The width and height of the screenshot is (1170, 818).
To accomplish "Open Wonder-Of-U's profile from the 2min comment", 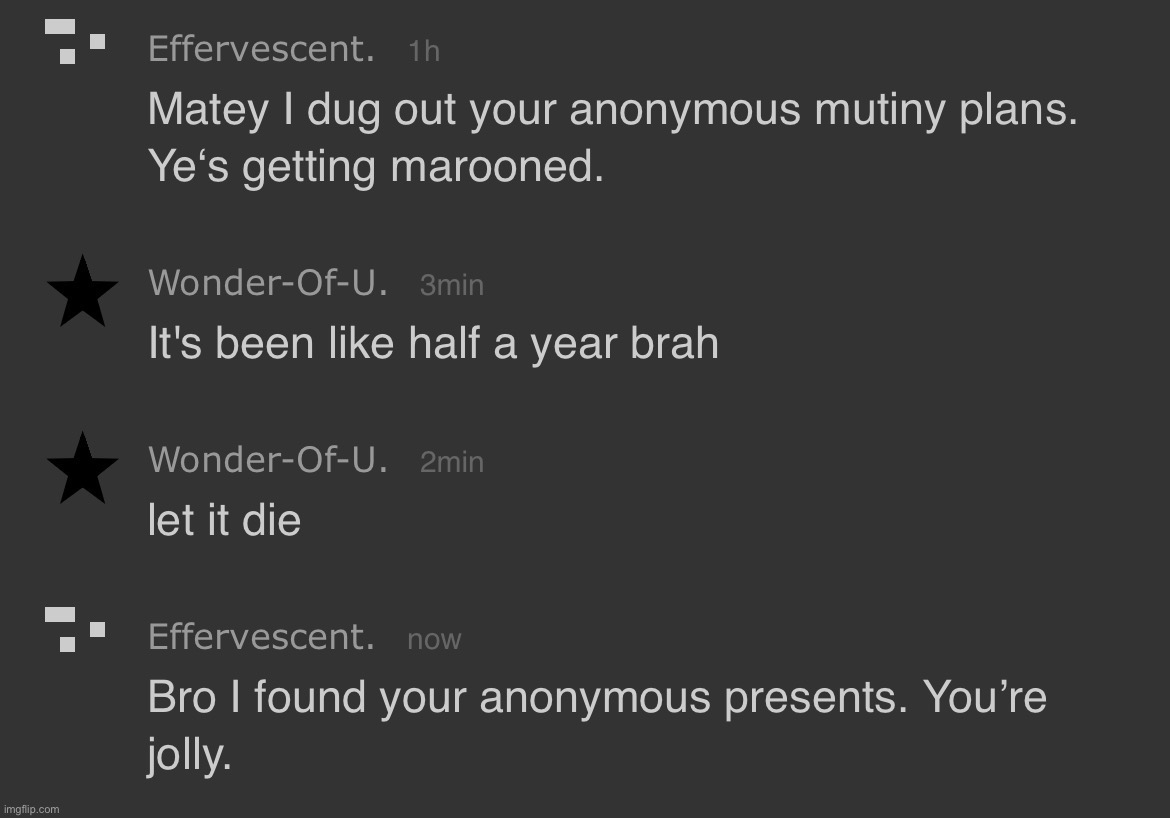I will (x=268, y=460).
